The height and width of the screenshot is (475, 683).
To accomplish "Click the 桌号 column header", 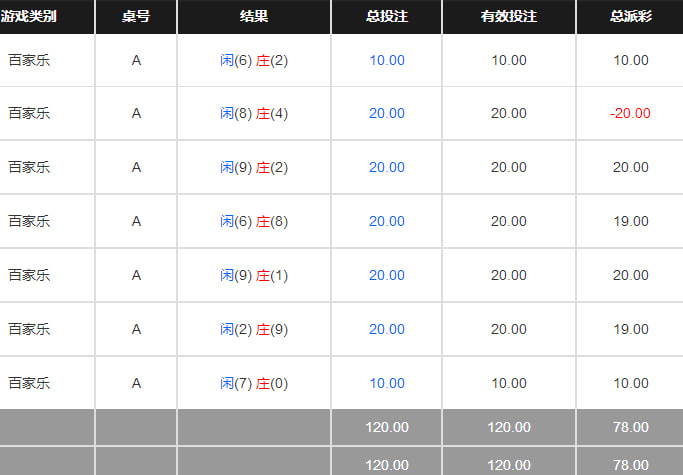I will [x=136, y=17].
